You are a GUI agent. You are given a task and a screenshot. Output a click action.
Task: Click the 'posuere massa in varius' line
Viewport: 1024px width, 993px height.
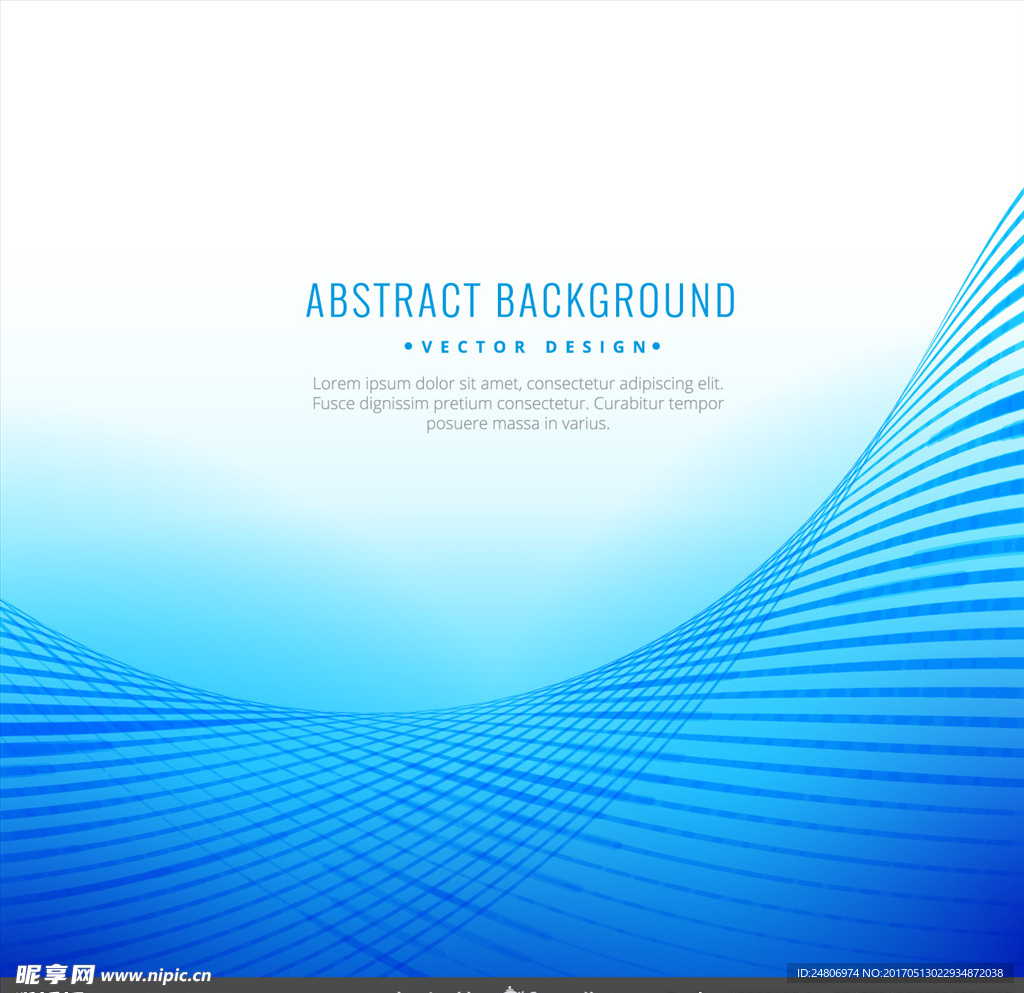pos(517,424)
